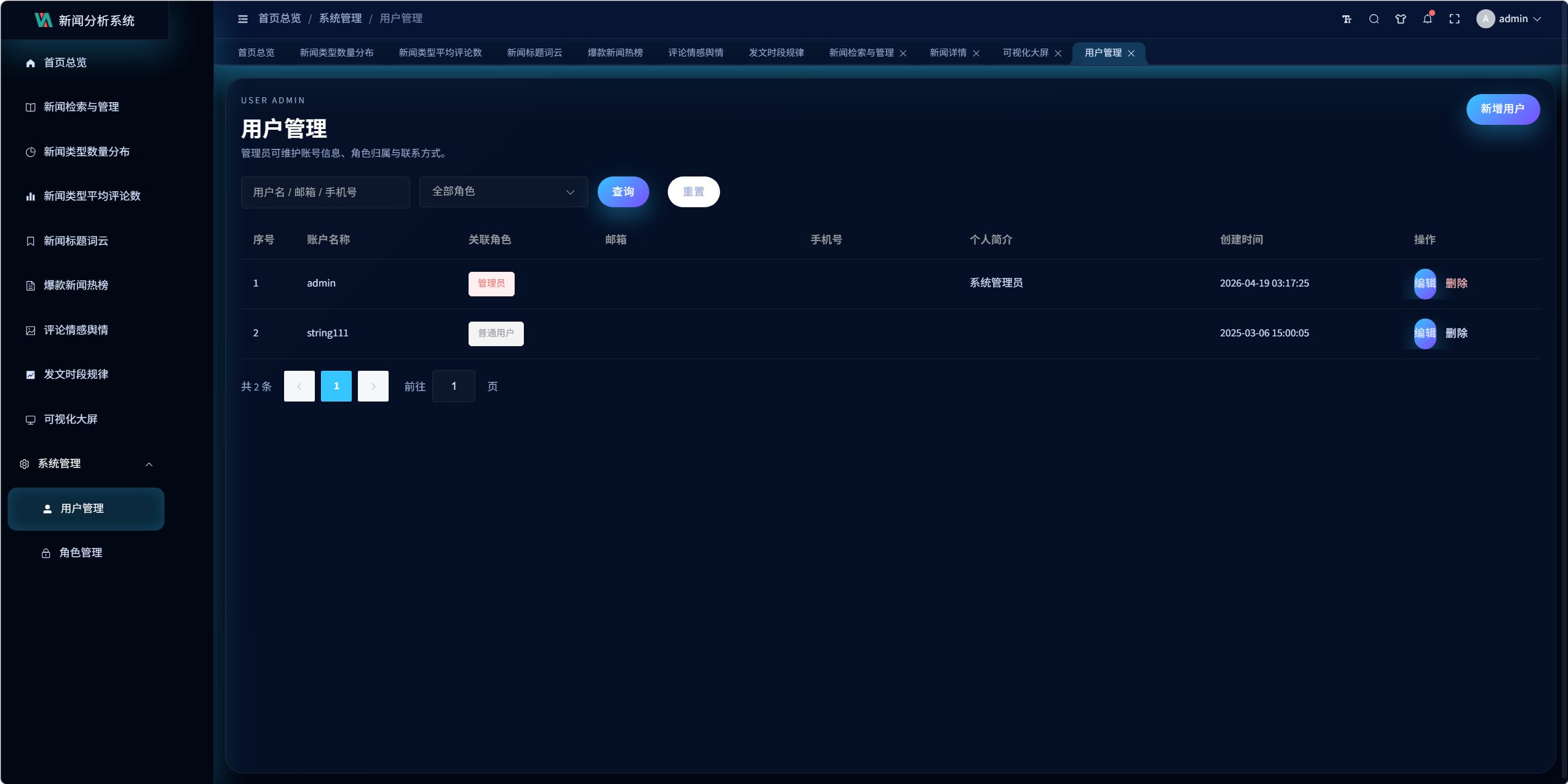Screen dimensions: 1568x784
Task: Open notifications bell icon
Action: [x=1427, y=19]
